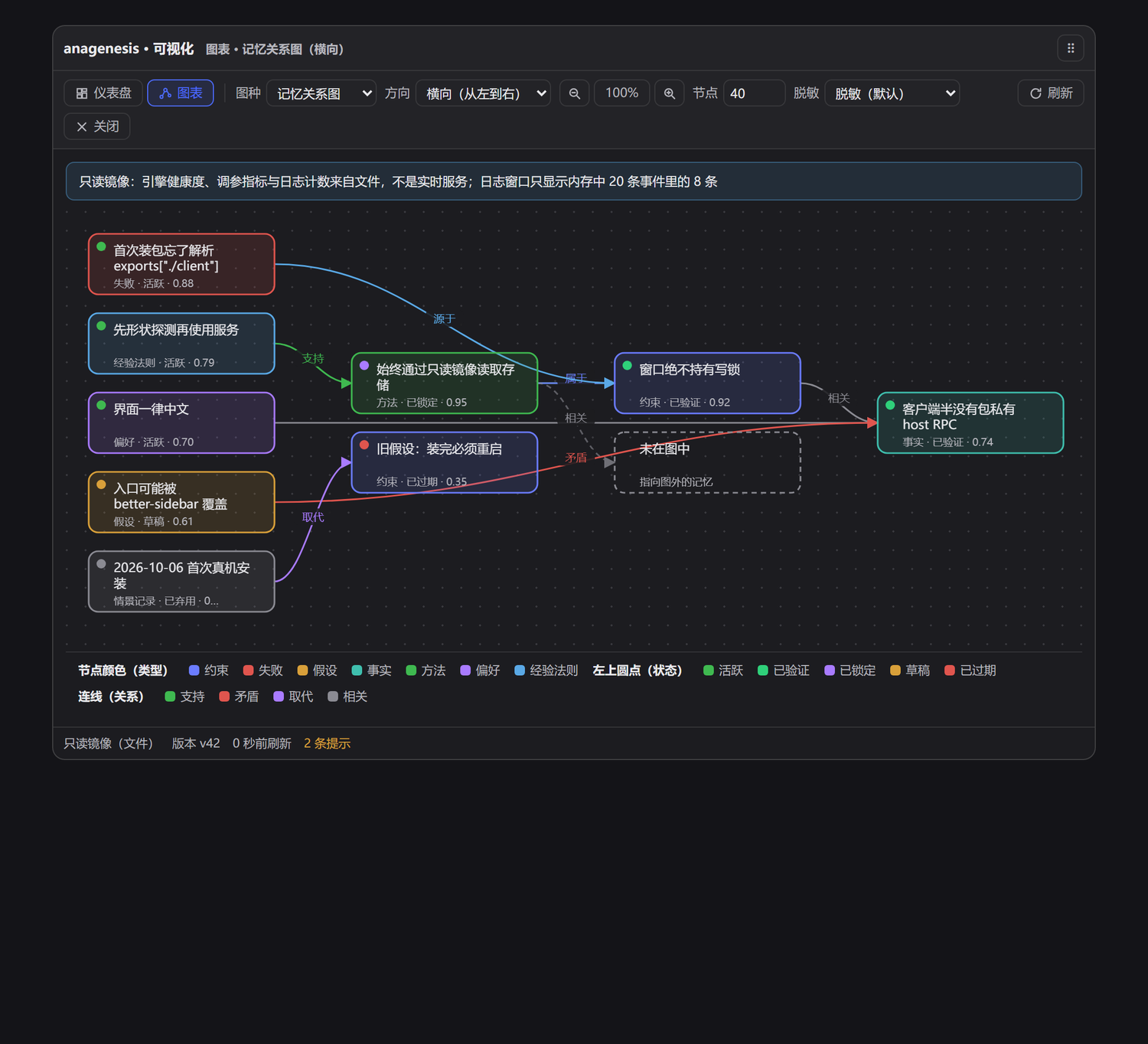
Task: Switch to the 仪表盘 dashboard tab
Action: point(103,93)
